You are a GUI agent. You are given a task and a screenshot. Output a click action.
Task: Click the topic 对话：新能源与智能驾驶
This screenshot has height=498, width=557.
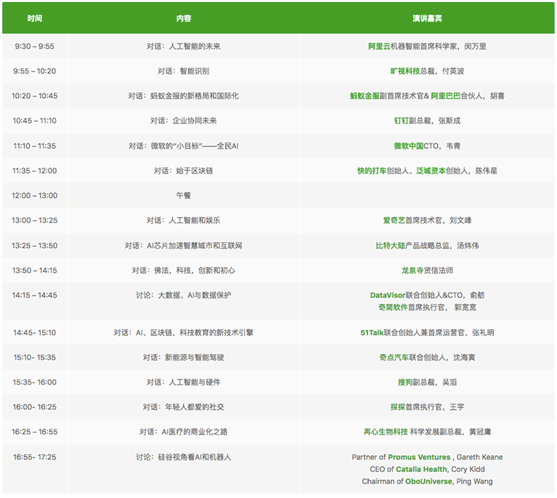click(x=183, y=357)
